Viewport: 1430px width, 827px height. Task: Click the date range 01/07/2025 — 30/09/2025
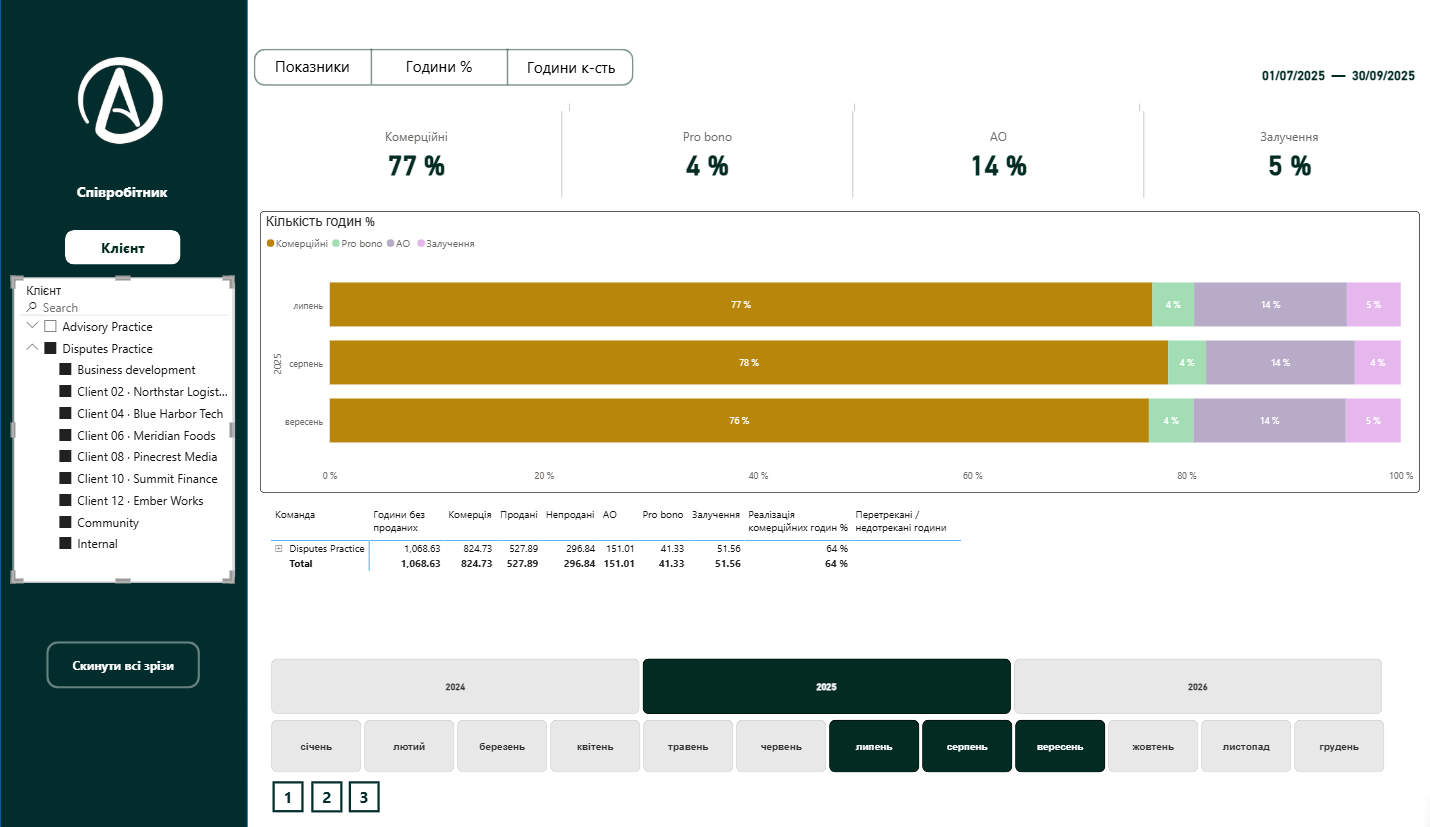coord(1338,76)
